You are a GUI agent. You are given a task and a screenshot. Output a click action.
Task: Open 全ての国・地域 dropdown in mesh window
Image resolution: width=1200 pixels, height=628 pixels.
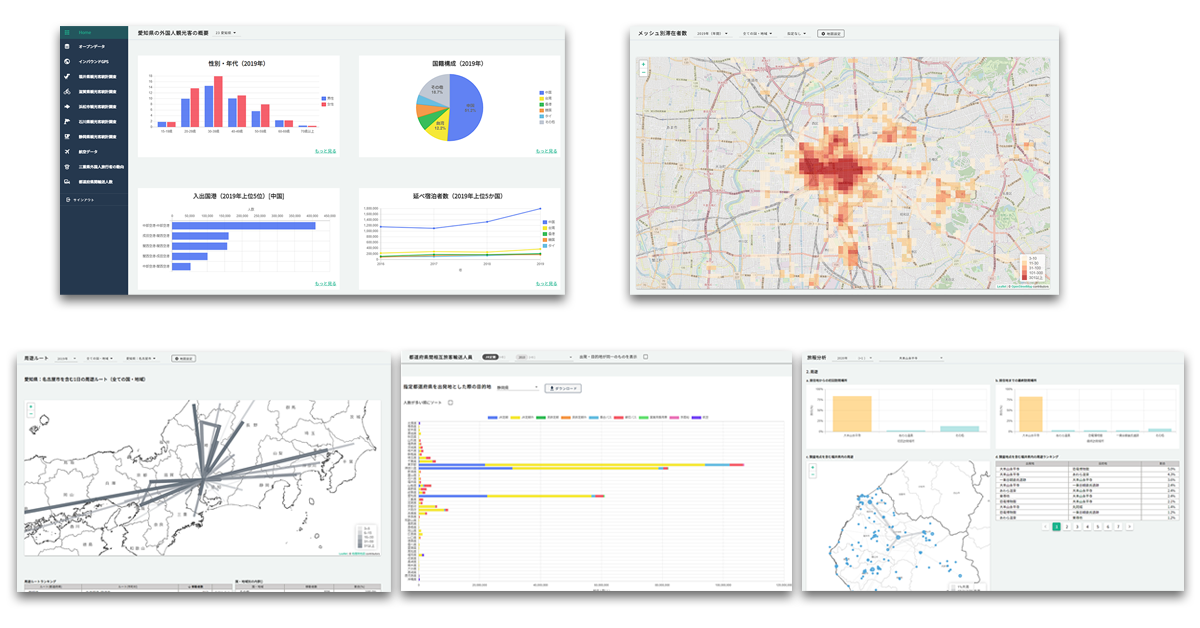pos(758,34)
